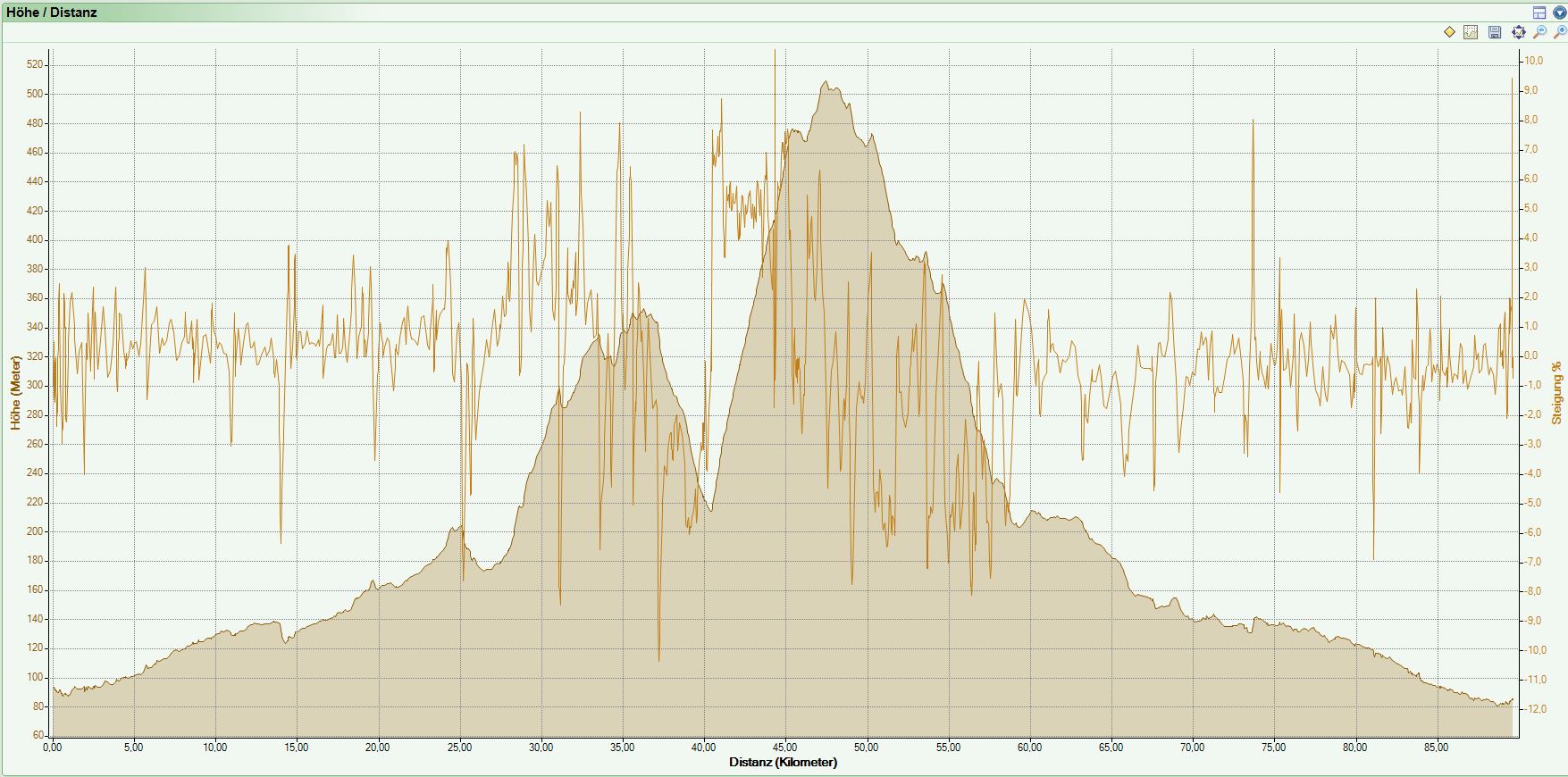Click the 10,0 label on the gradient axis

pos(1532,61)
